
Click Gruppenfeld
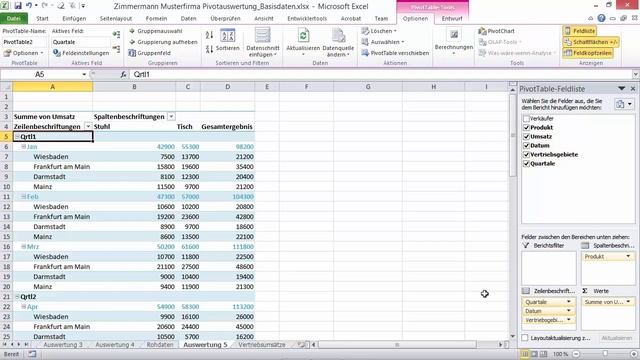coord(150,53)
